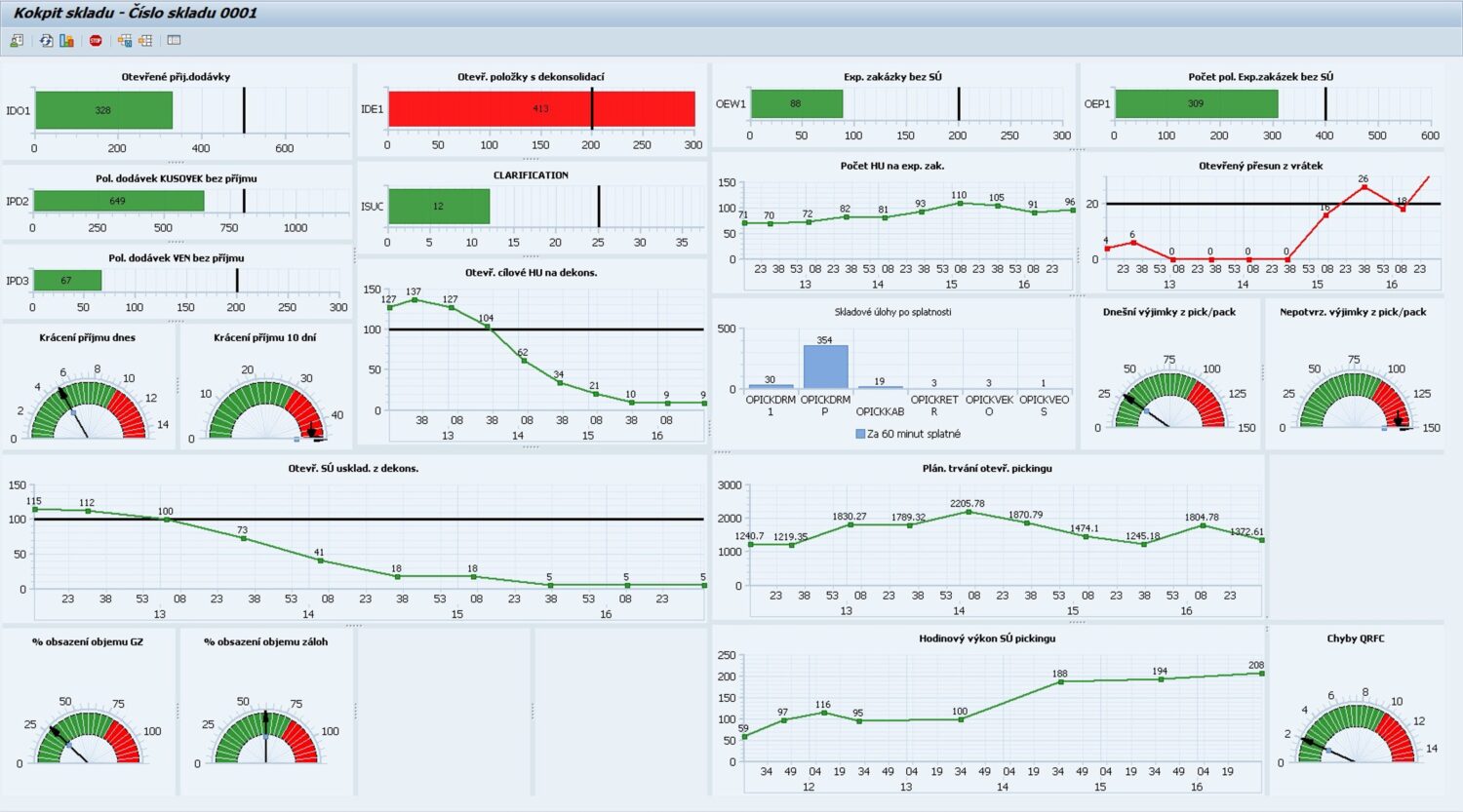Click the ISUC bar in CLARIFICATION chart
Image resolution: width=1463 pixels, height=812 pixels.
(x=439, y=207)
